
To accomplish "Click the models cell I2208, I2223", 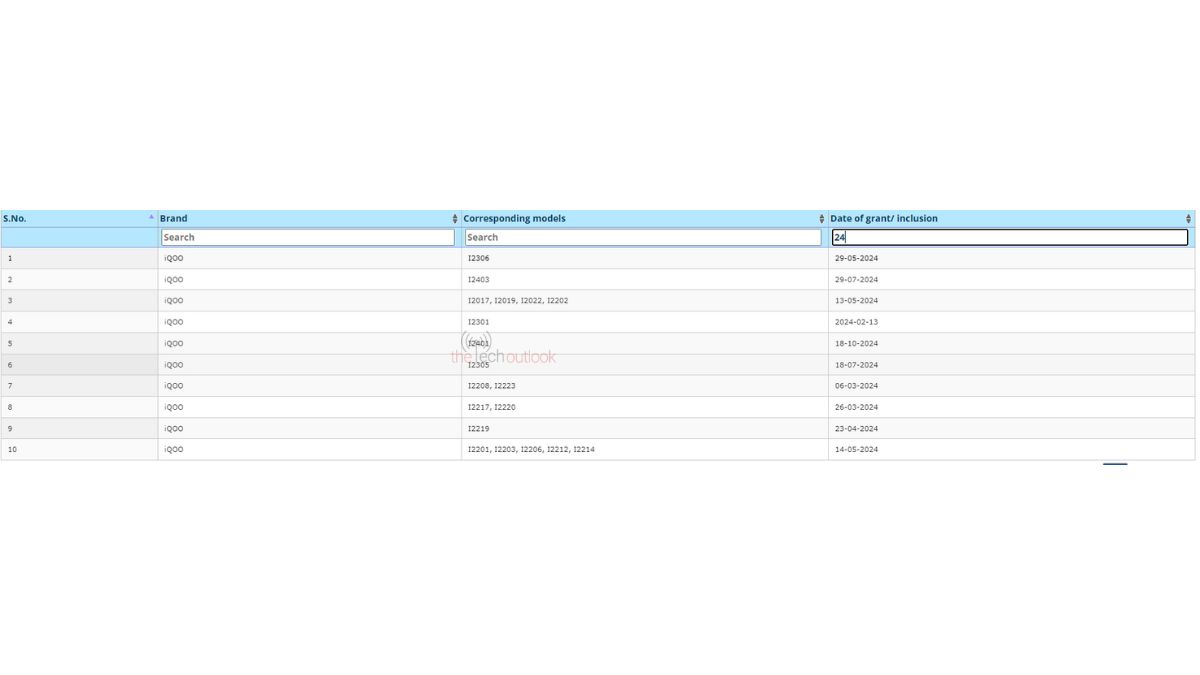I will tap(492, 386).
